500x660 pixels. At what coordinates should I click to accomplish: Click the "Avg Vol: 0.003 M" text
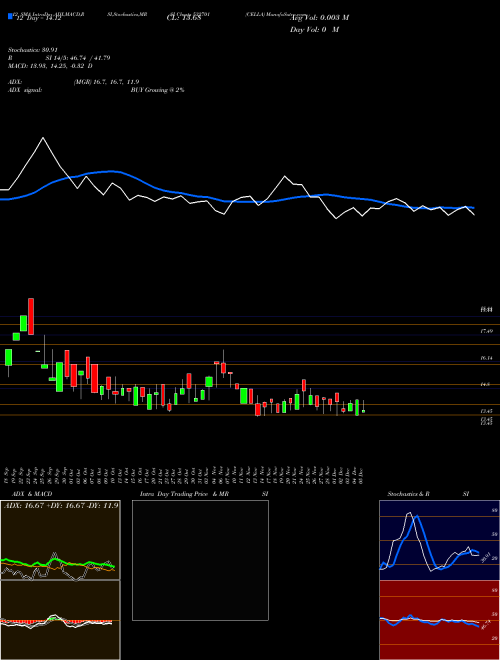pos(320,18)
